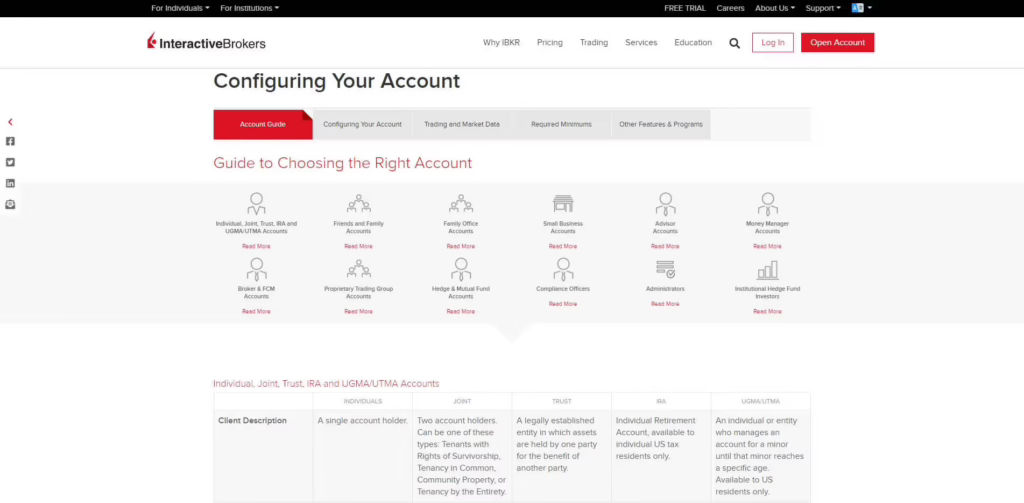Share page via Facebook icon
Viewport: 1024px width, 503px height.
10,141
